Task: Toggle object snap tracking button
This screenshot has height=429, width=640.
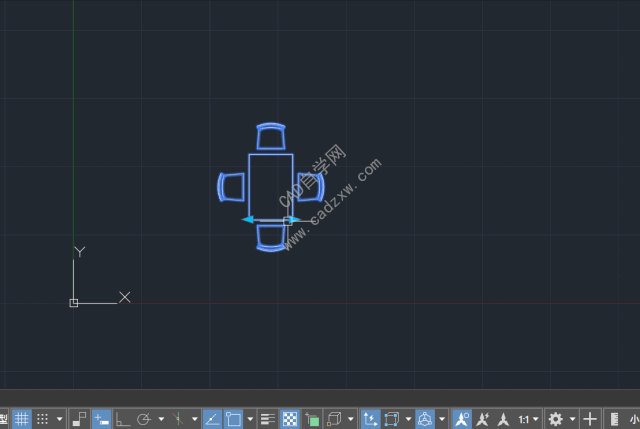Action: 212,419
